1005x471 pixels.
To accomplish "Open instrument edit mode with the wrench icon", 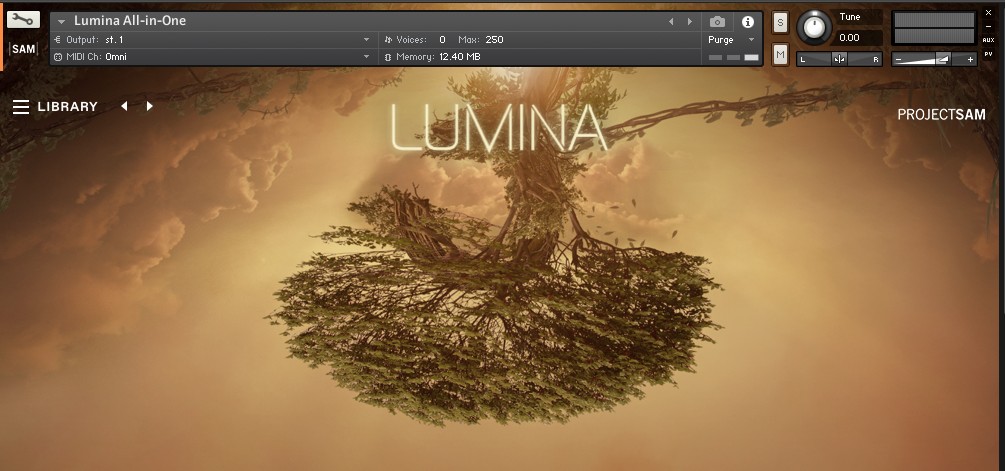I will (x=23, y=19).
